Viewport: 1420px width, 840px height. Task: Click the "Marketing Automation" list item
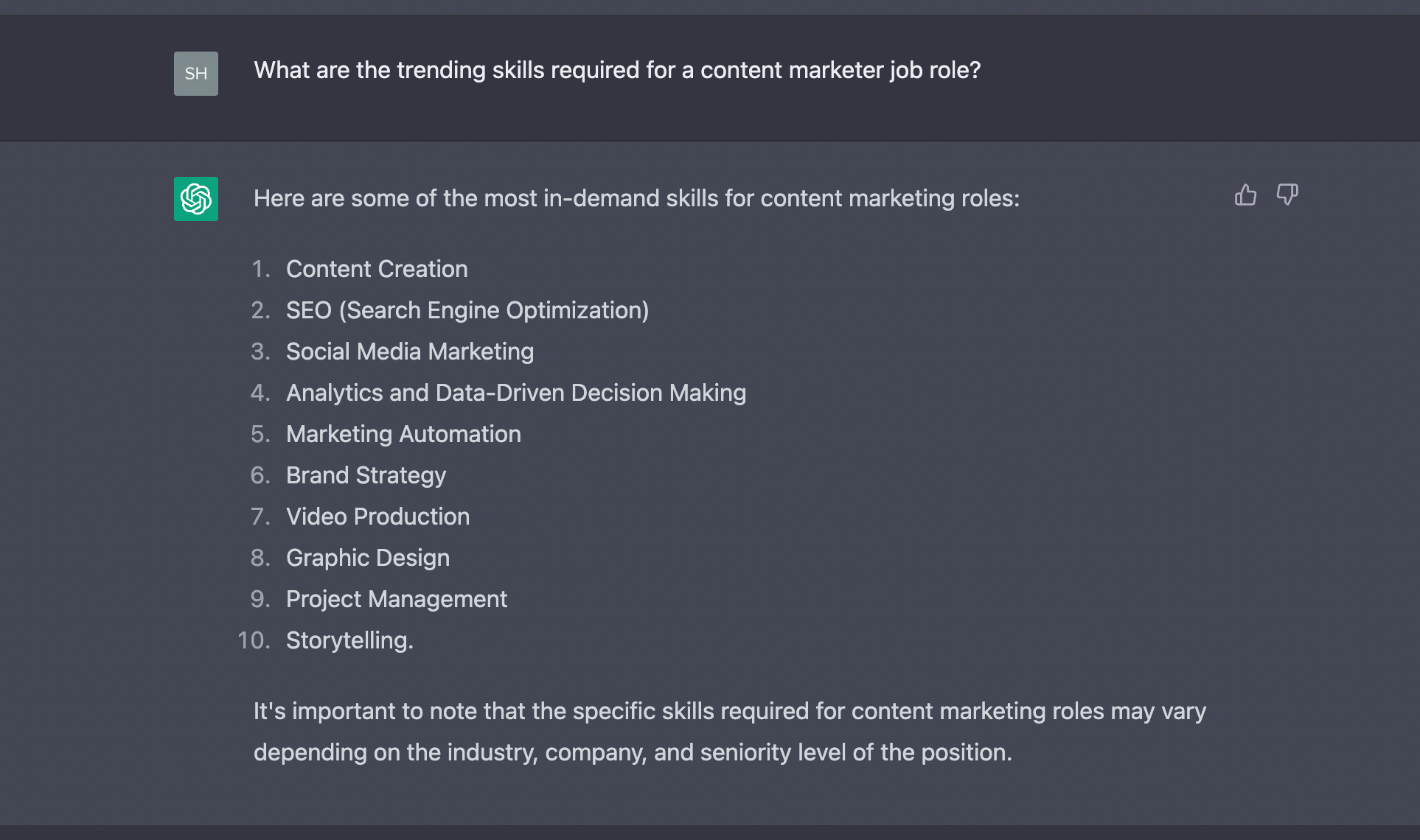(x=403, y=435)
